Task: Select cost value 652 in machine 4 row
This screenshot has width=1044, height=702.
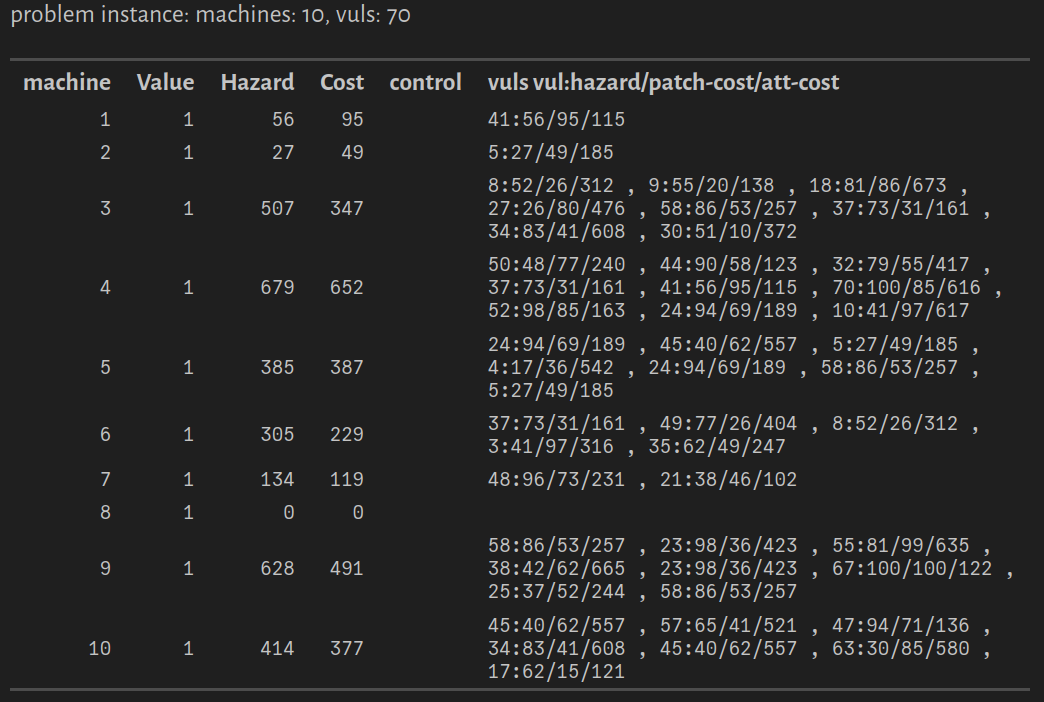Action: [346, 288]
